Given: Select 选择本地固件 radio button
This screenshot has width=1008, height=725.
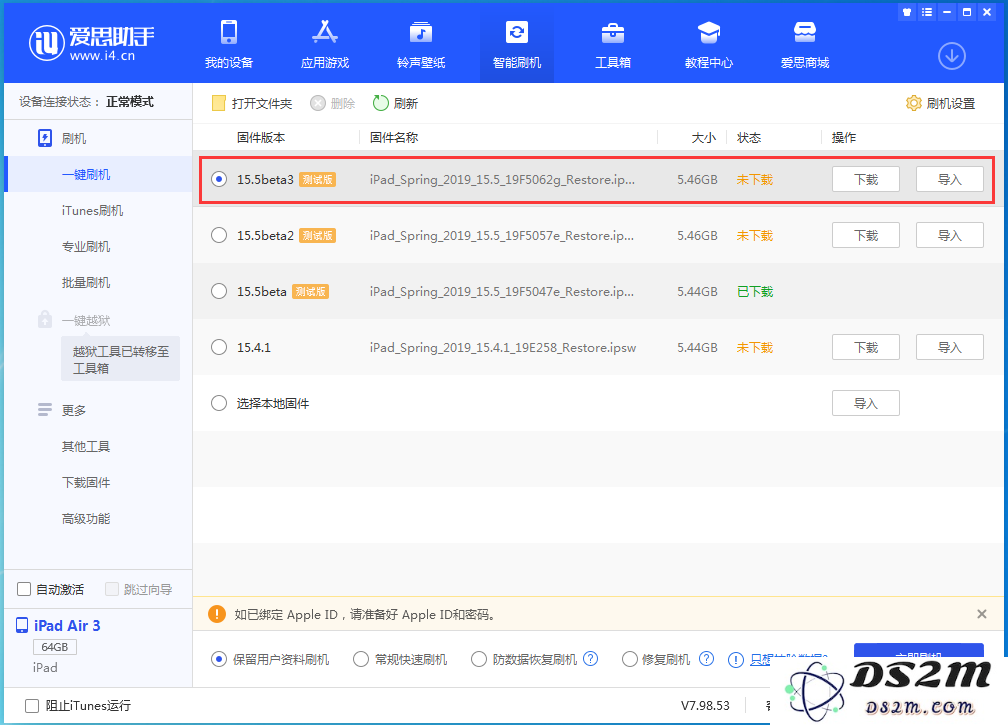Looking at the screenshot, I should [219, 403].
